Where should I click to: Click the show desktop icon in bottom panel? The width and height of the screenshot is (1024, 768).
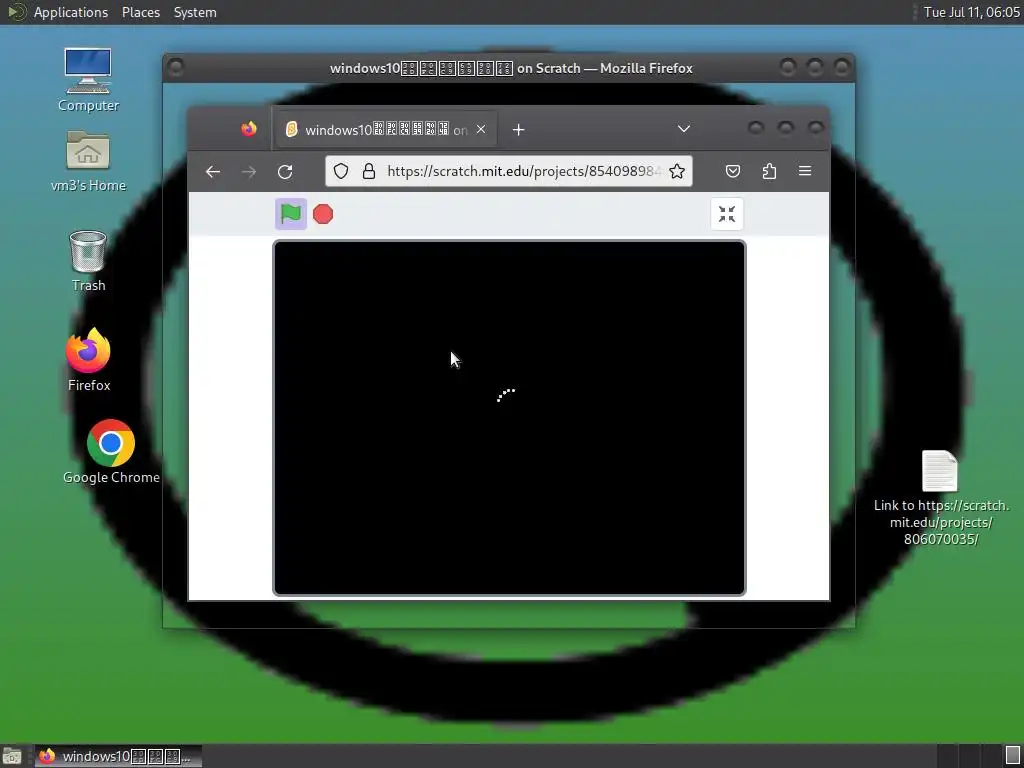point(12,756)
